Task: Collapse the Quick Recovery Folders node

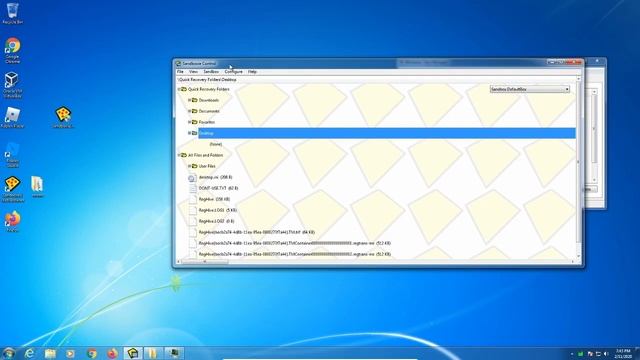Action: (179, 89)
